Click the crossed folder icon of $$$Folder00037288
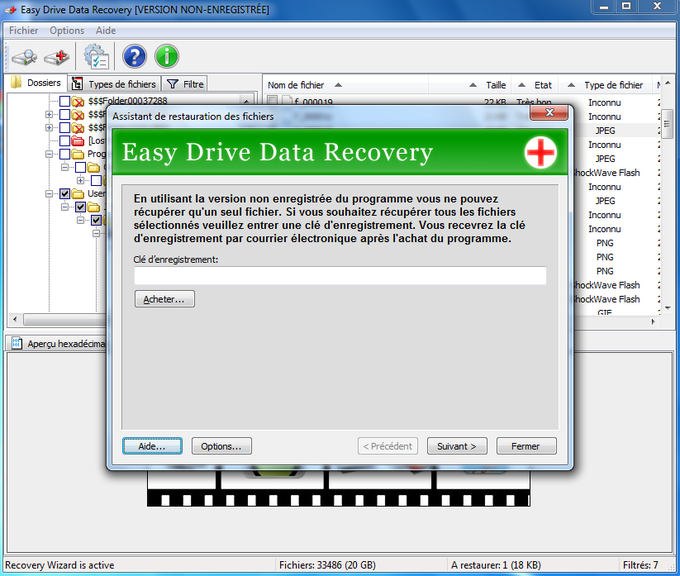The height and width of the screenshot is (576, 680). (x=78, y=101)
